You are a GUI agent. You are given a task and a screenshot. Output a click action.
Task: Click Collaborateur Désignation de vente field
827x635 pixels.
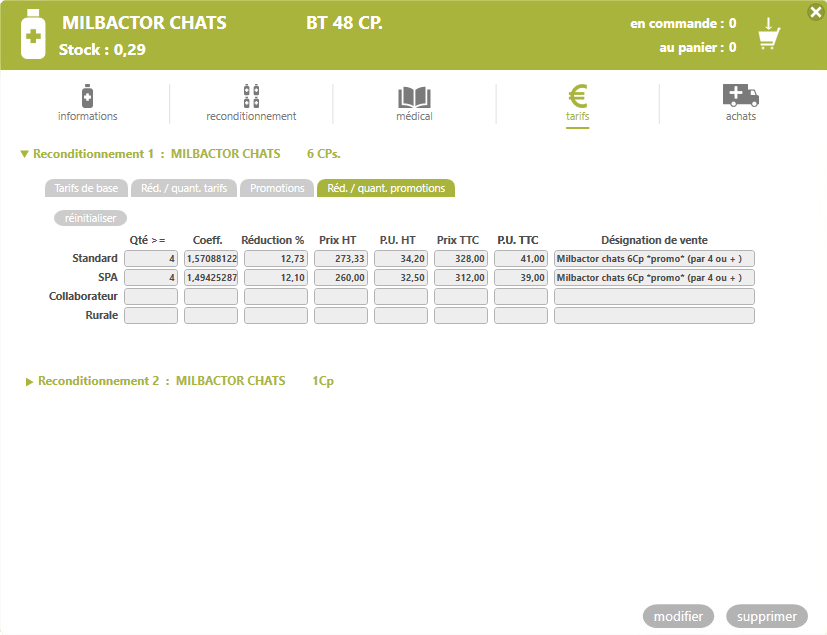(655, 296)
